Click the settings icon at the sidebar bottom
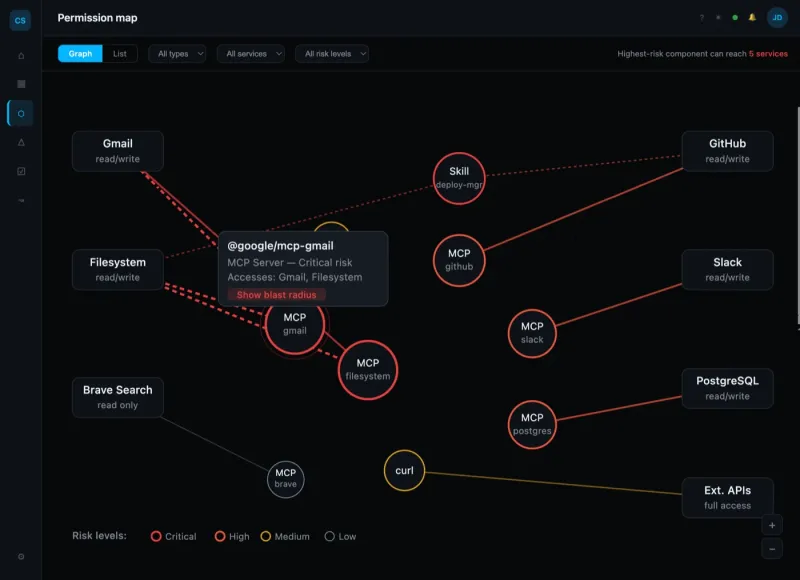The width and height of the screenshot is (800, 580). click(21, 557)
